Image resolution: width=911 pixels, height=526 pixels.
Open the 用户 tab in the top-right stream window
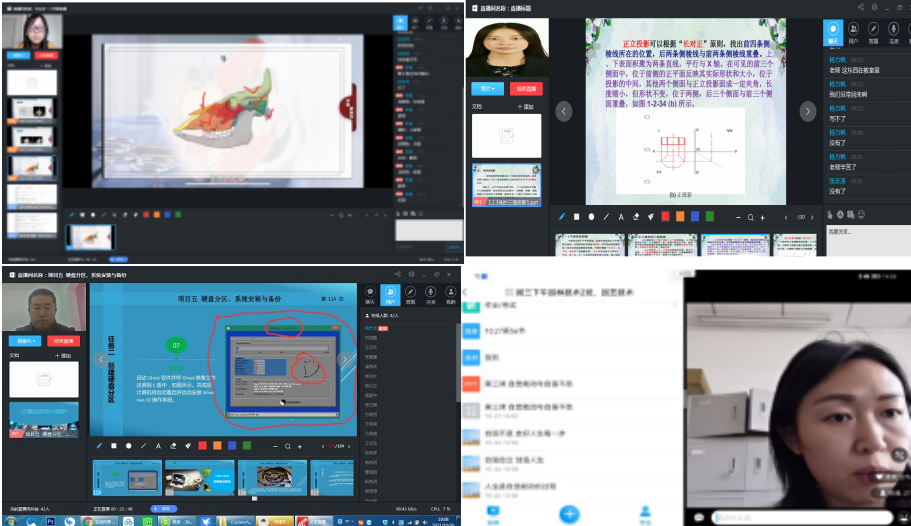853,32
